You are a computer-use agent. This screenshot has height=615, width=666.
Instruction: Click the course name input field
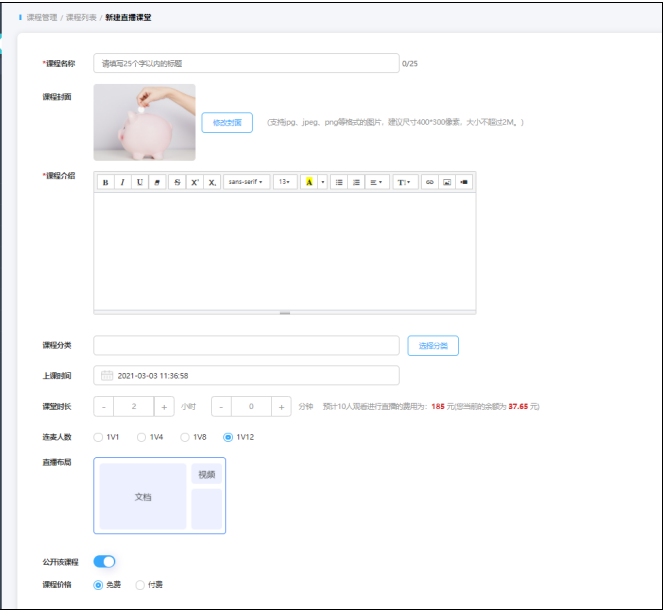click(246, 63)
